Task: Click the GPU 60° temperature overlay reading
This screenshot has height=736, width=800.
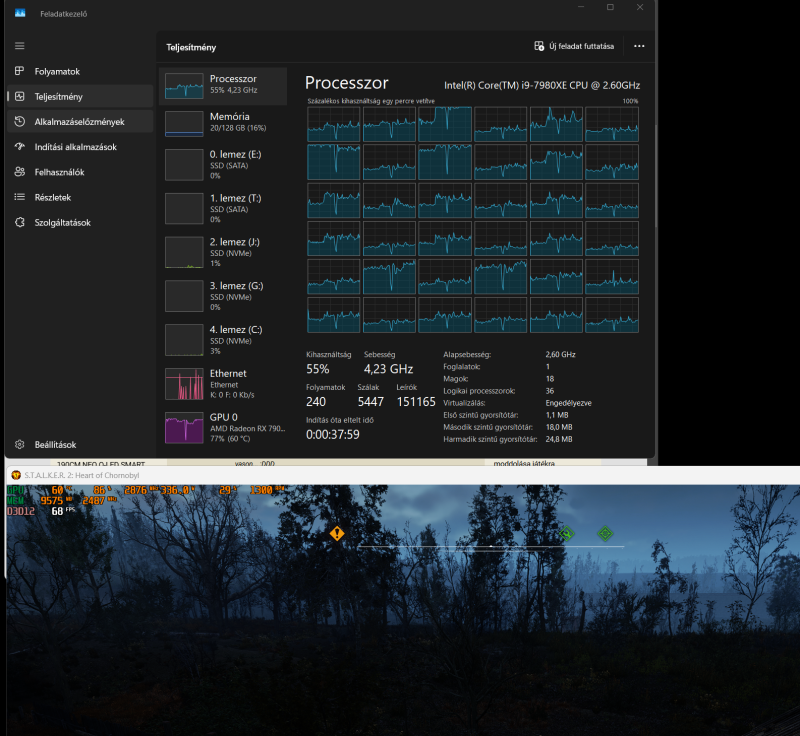Action: pos(61,490)
